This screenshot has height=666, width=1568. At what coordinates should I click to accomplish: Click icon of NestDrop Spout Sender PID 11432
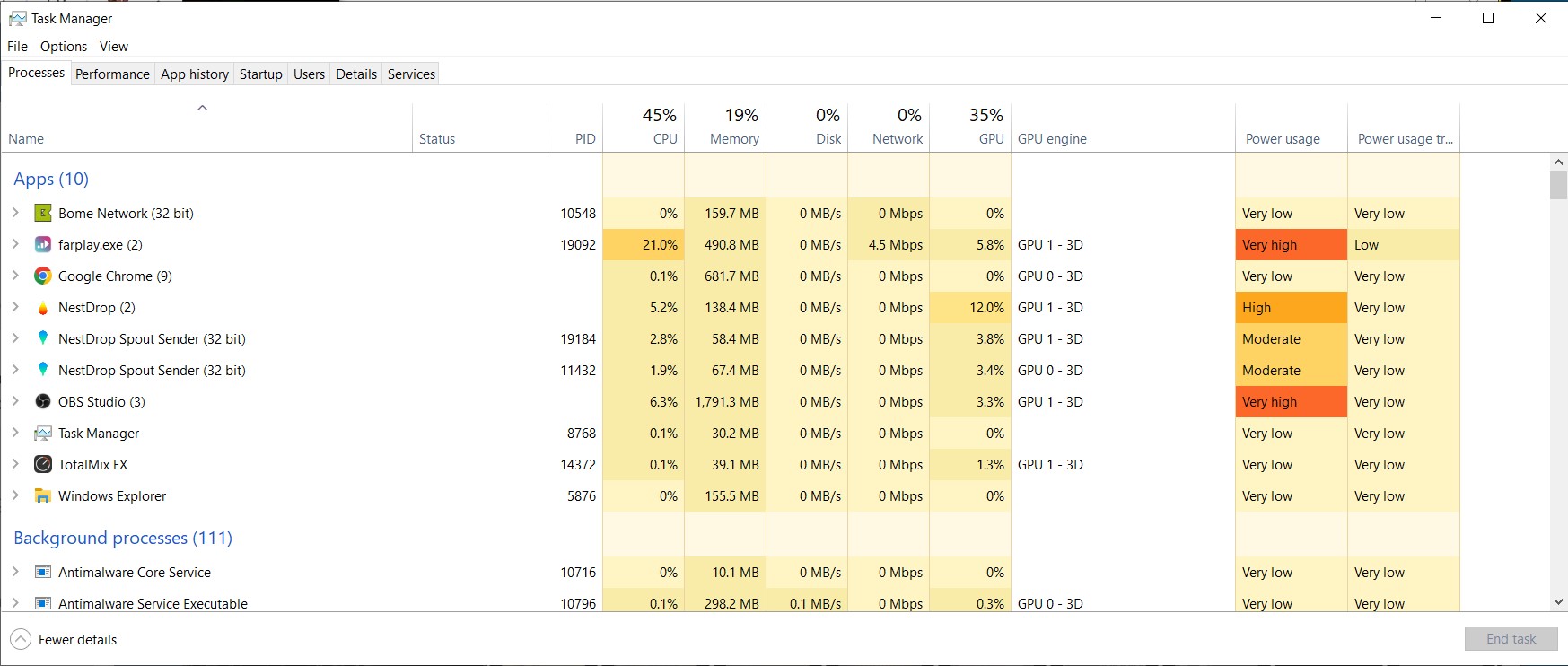coord(42,370)
